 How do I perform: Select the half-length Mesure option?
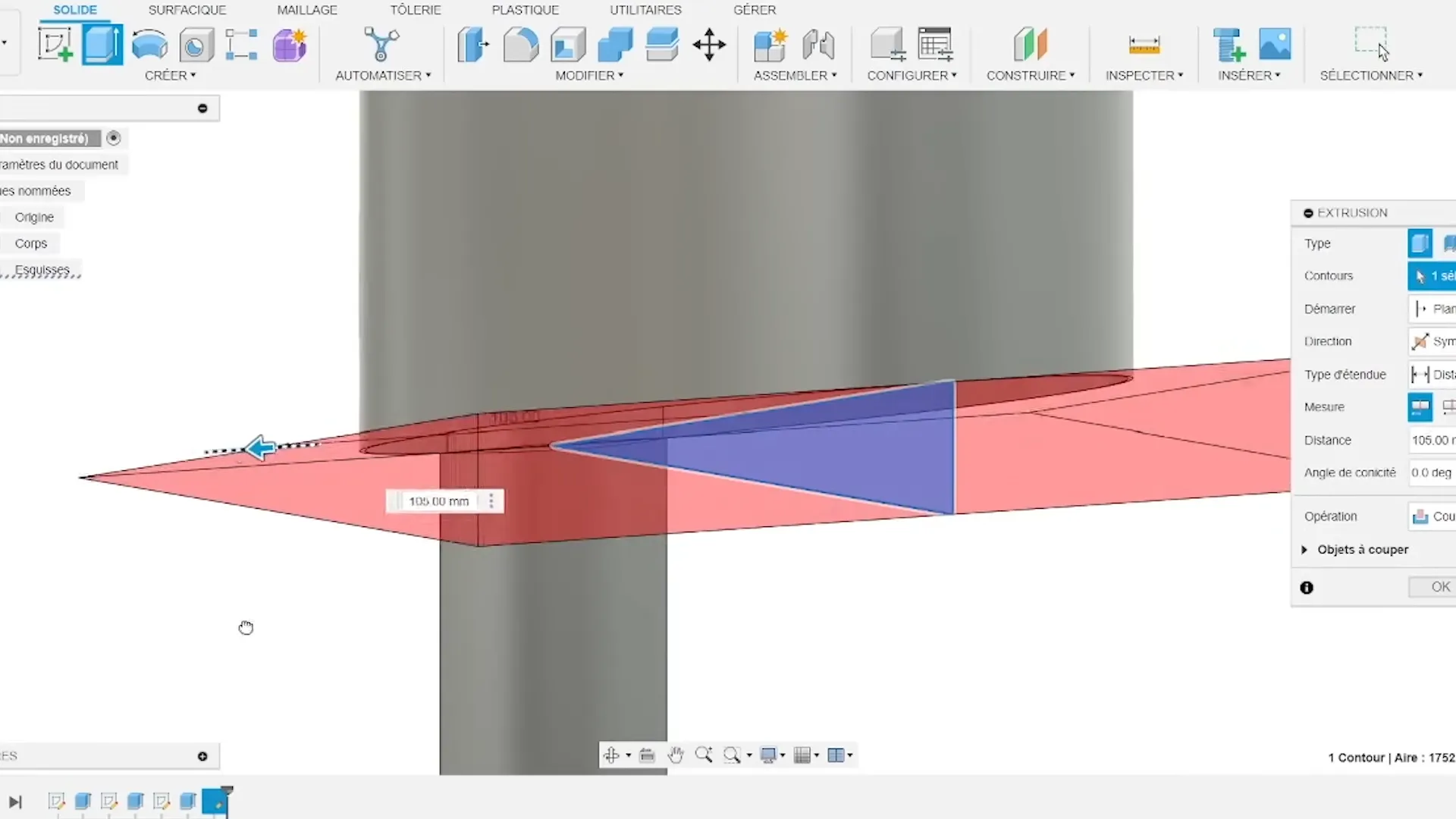pos(1420,407)
